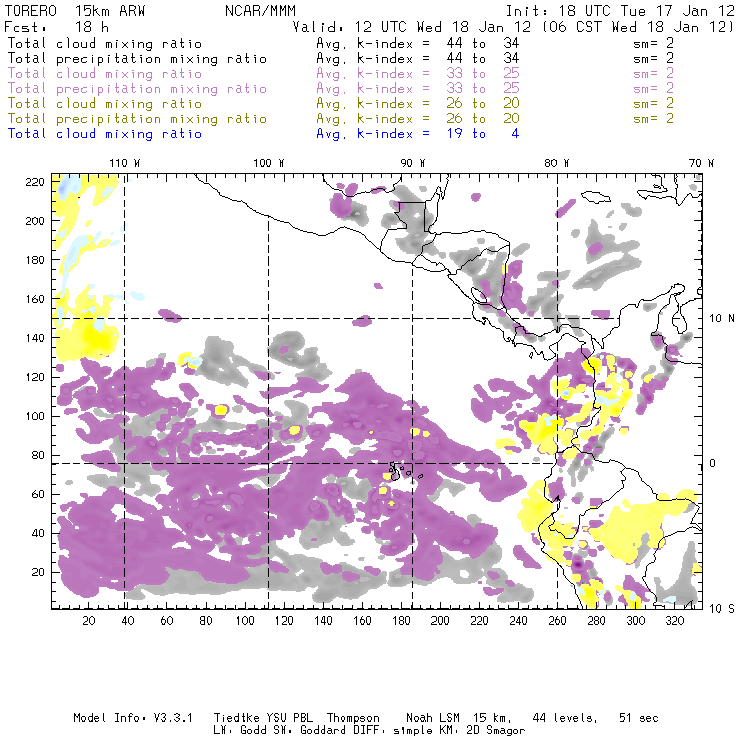The image size is (740, 740).
Task: Click the "TORERO 15km ARW" title text
Action: pos(75,11)
